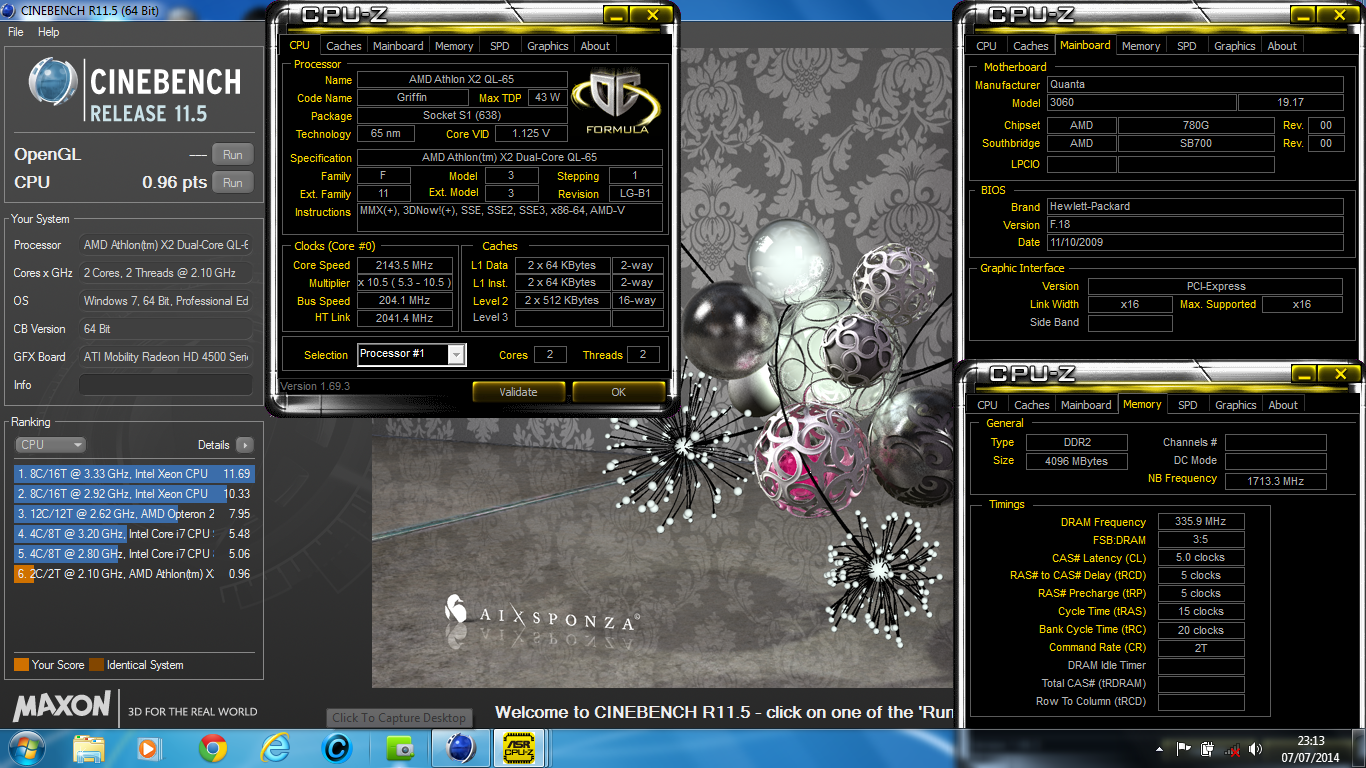The width and height of the screenshot is (1366, 768).
Task: Click the empty Info field in Your System
Action: click(166, 385)
